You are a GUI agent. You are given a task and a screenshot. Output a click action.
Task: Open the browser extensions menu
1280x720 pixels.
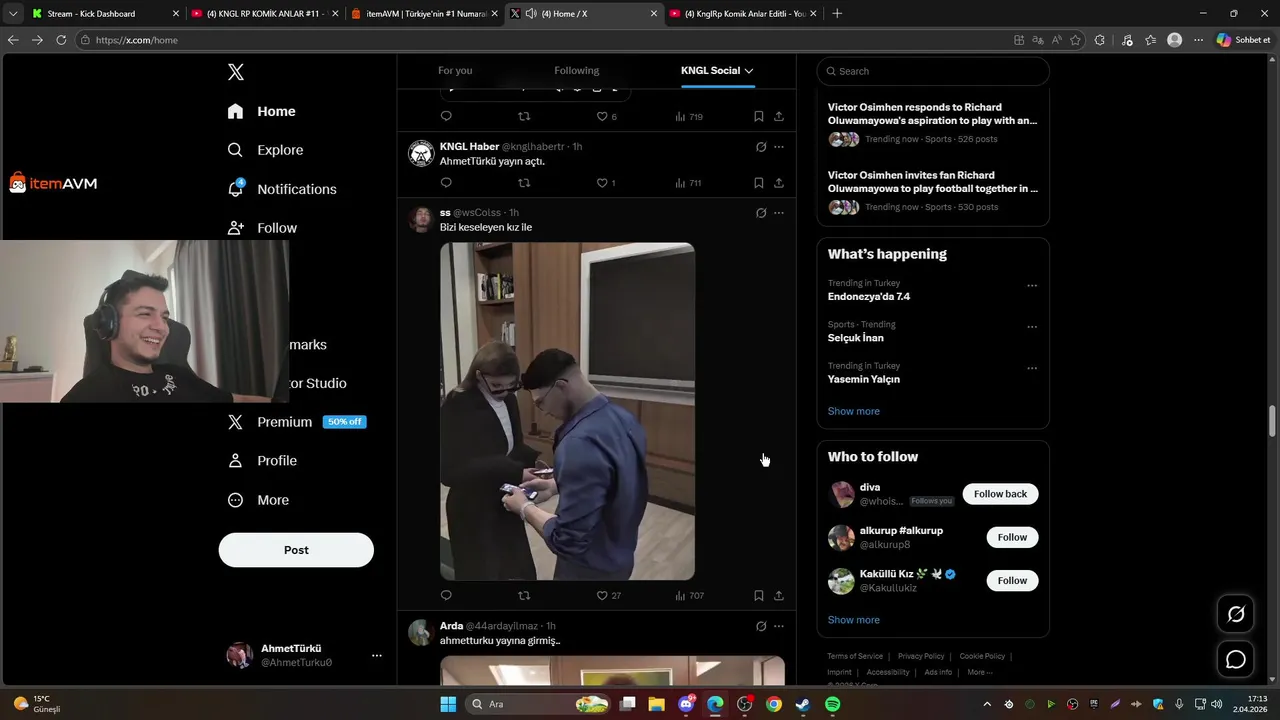[1100, 40]
